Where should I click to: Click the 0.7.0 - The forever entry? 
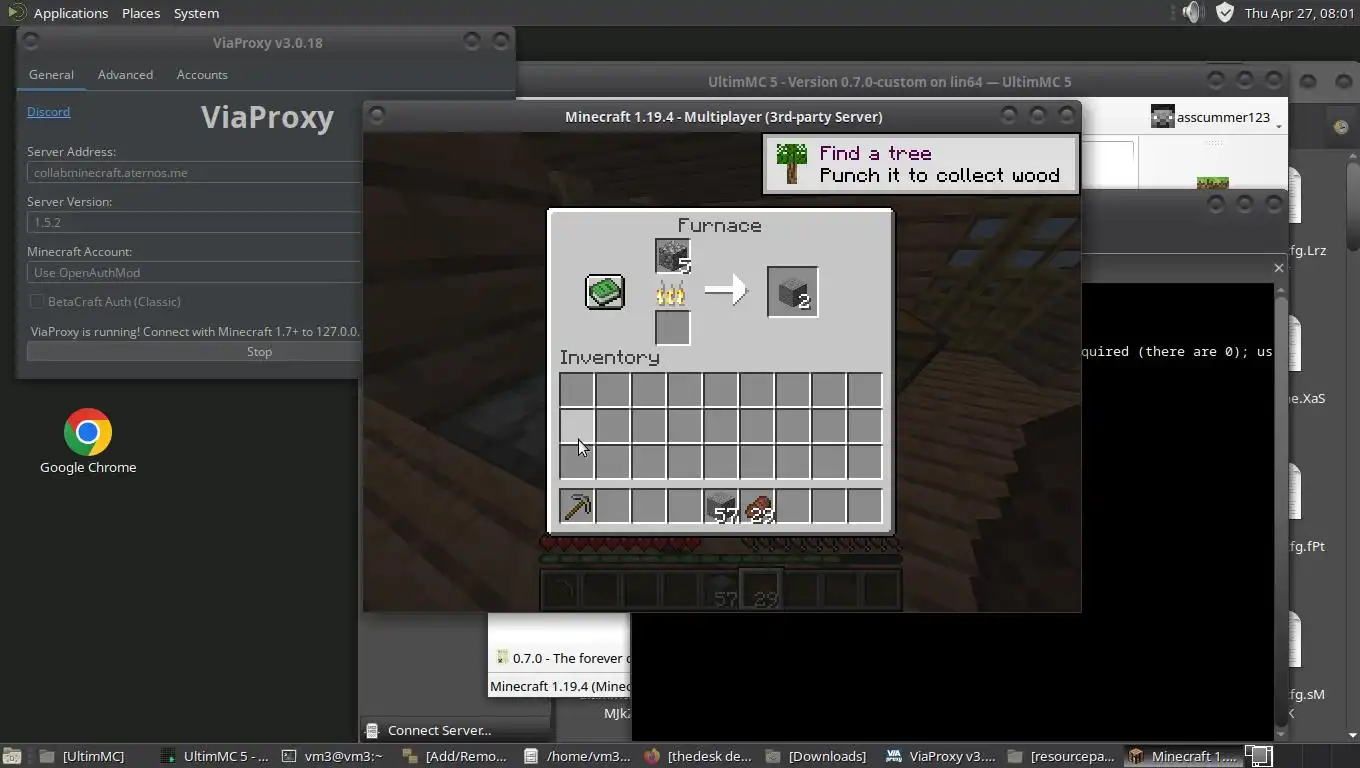pyautogui.click(x=561, y=658)
